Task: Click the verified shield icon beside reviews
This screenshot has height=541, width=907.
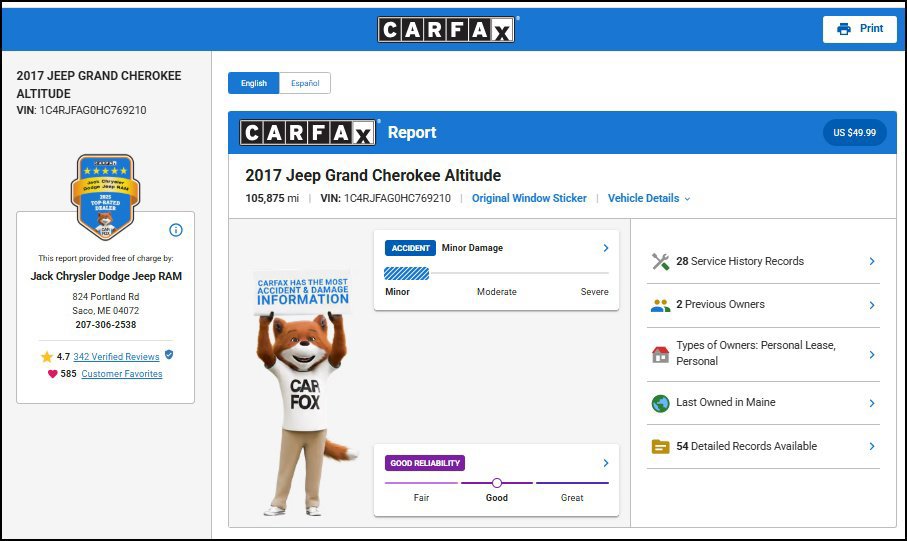Action: click(x=169, y=355)
